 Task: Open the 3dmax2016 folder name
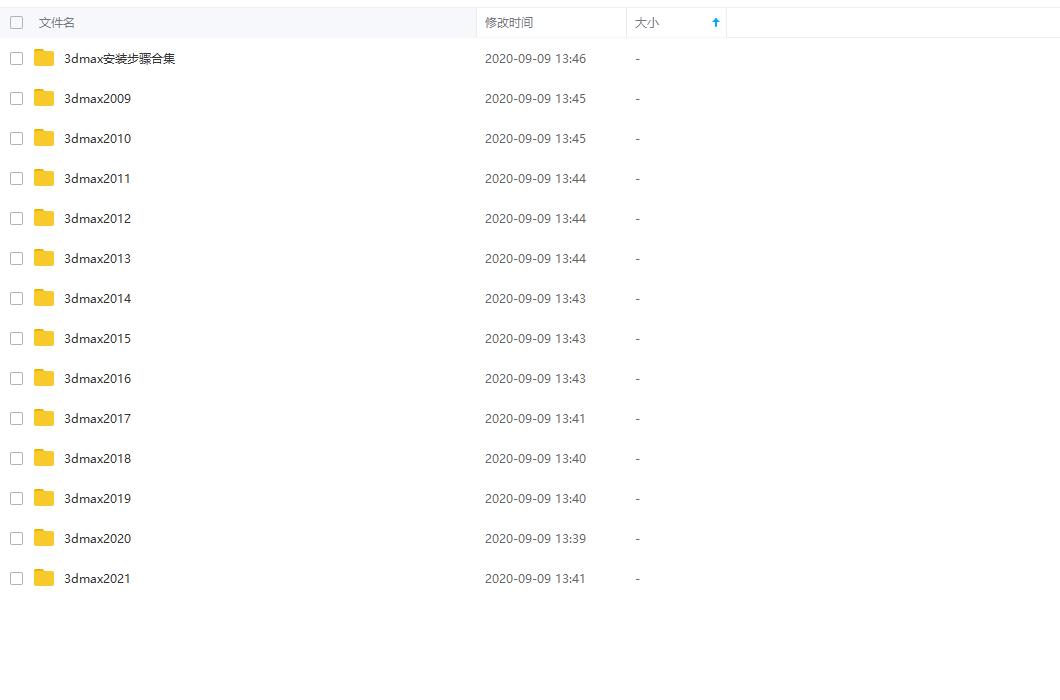[97, 378]
